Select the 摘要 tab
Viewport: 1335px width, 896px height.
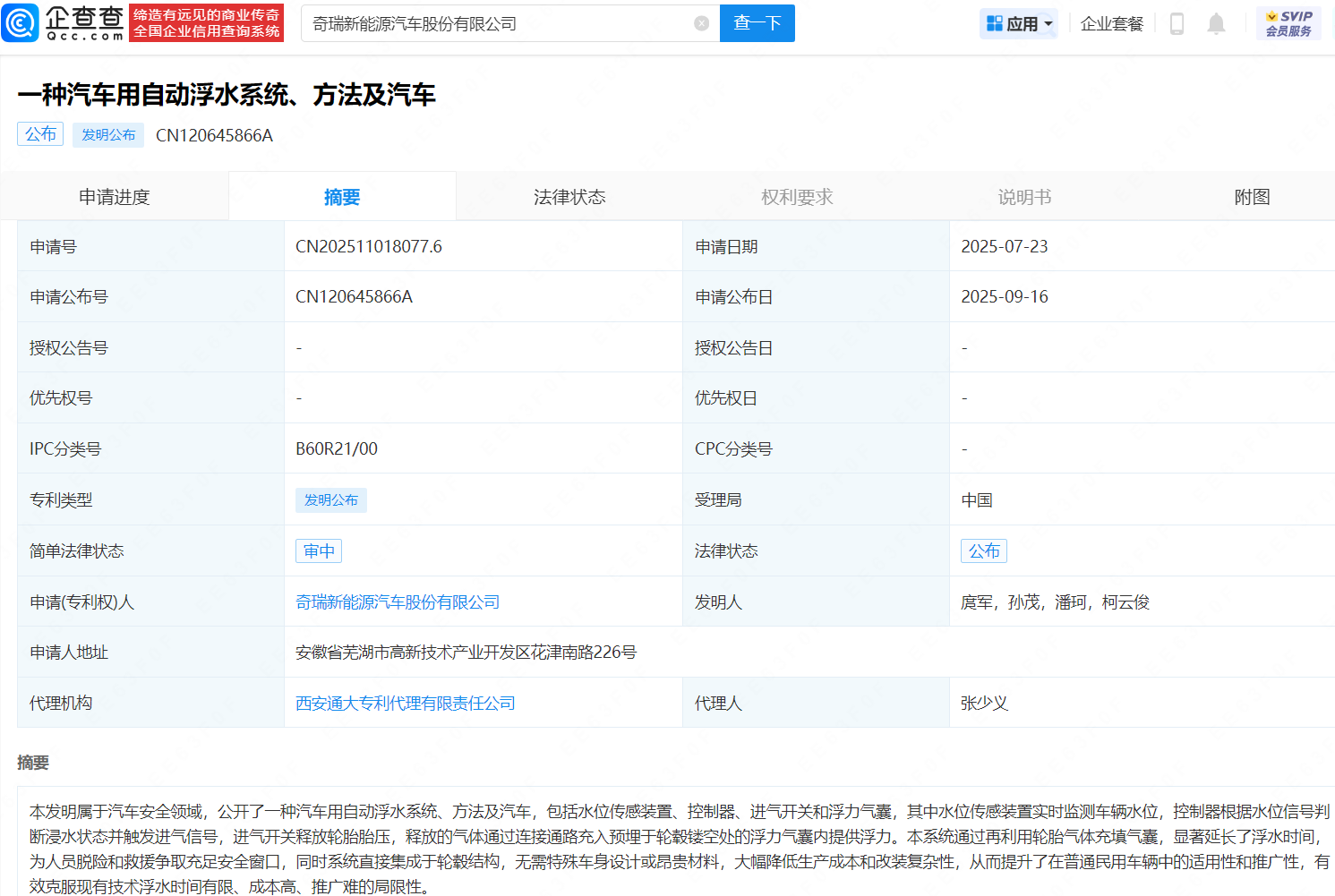pyautogui.click(x=342, y=197)
